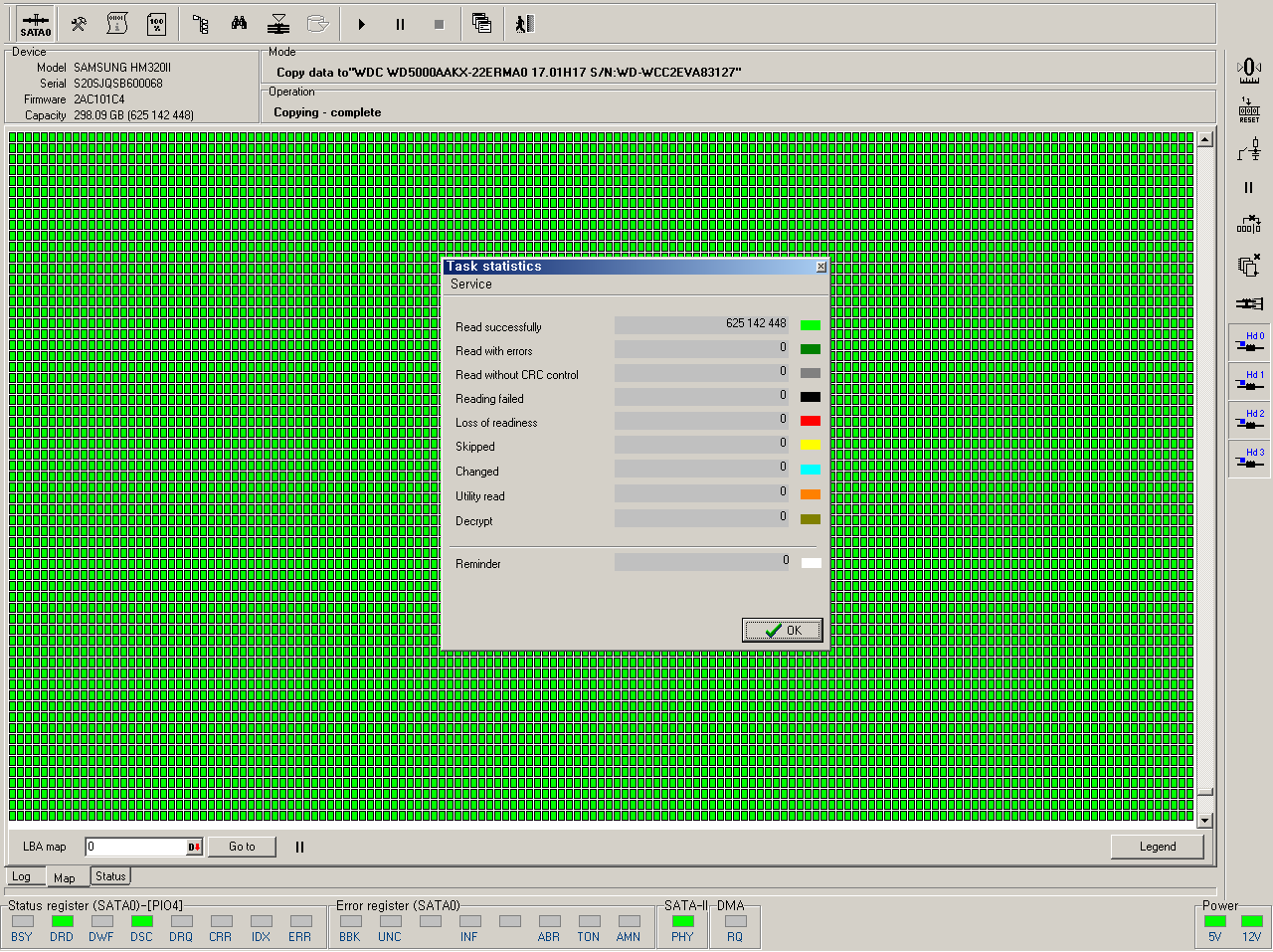
Task: Click the Legend button
Action: click(1157, 847)
